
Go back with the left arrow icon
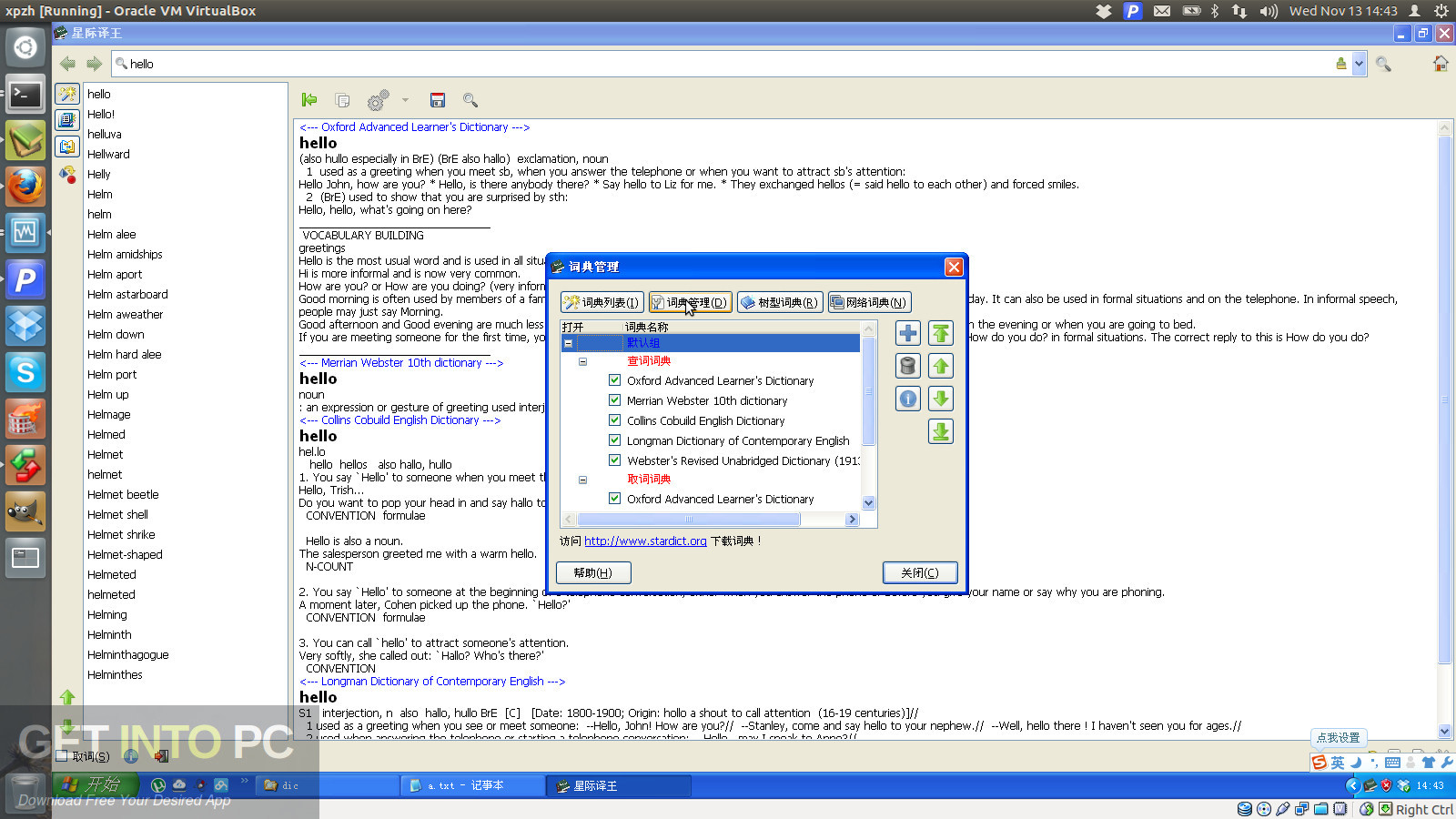click(x=67, y=64)
